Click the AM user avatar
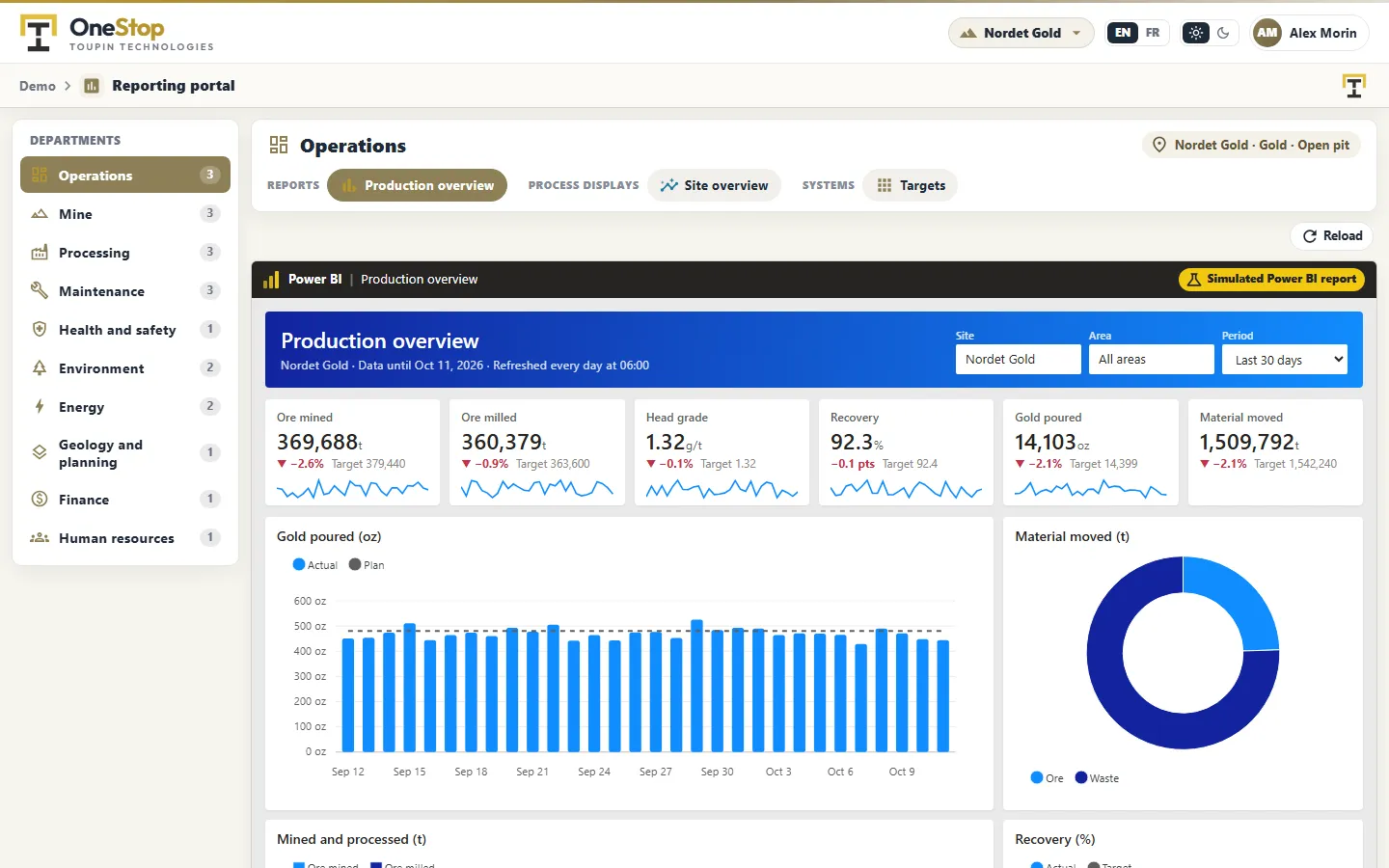The height and width of the screenshot is (868, 1389). click(x=1267, y=33)
